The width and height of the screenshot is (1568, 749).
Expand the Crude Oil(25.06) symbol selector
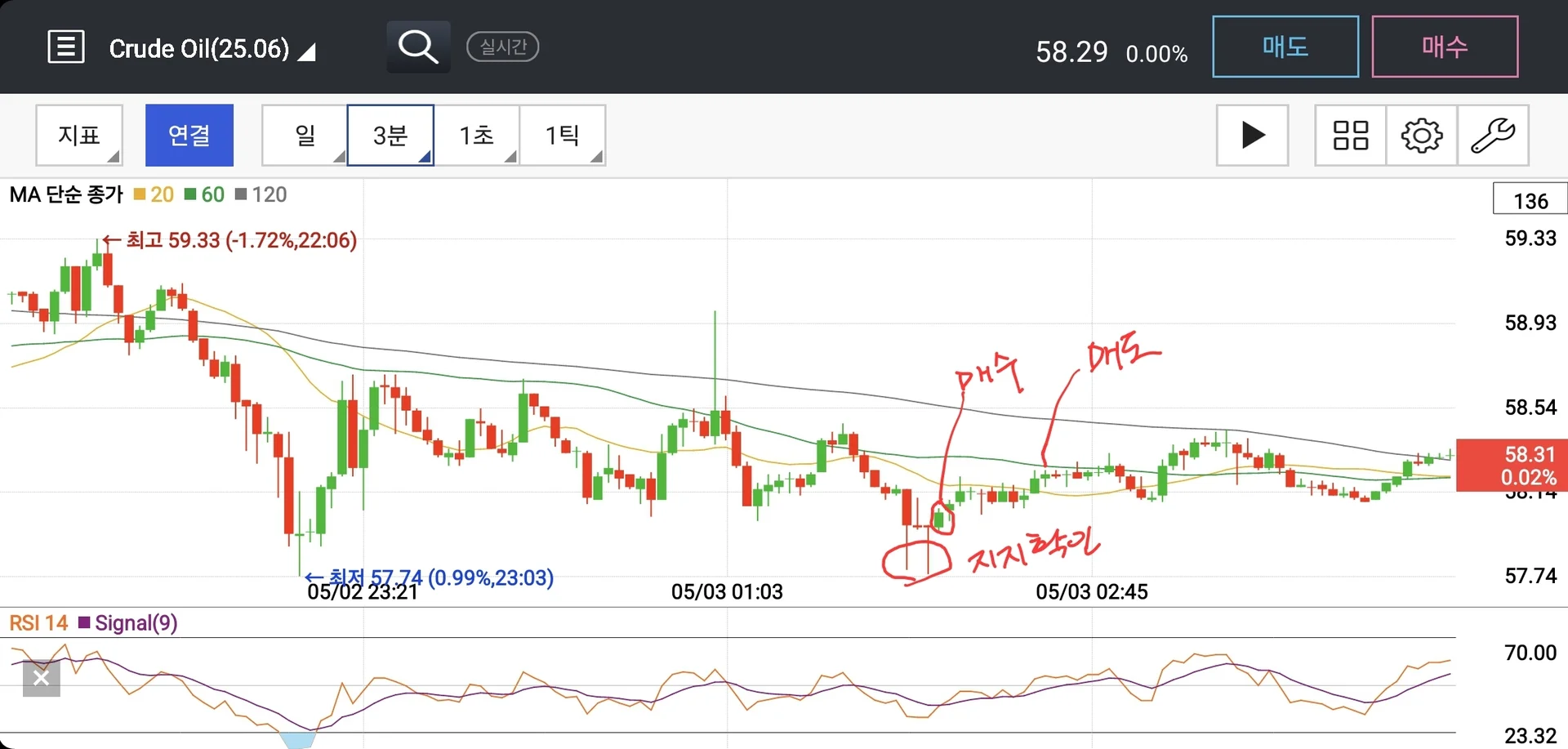coord(212,49)
